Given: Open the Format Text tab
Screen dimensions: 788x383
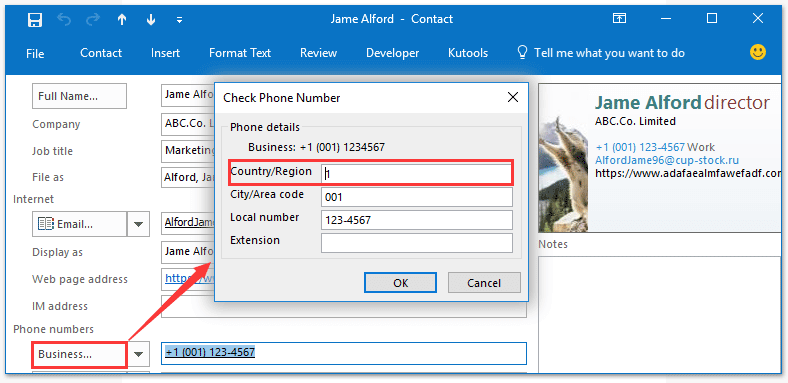Looking at the screenshot, I should (x=240, y=53).
